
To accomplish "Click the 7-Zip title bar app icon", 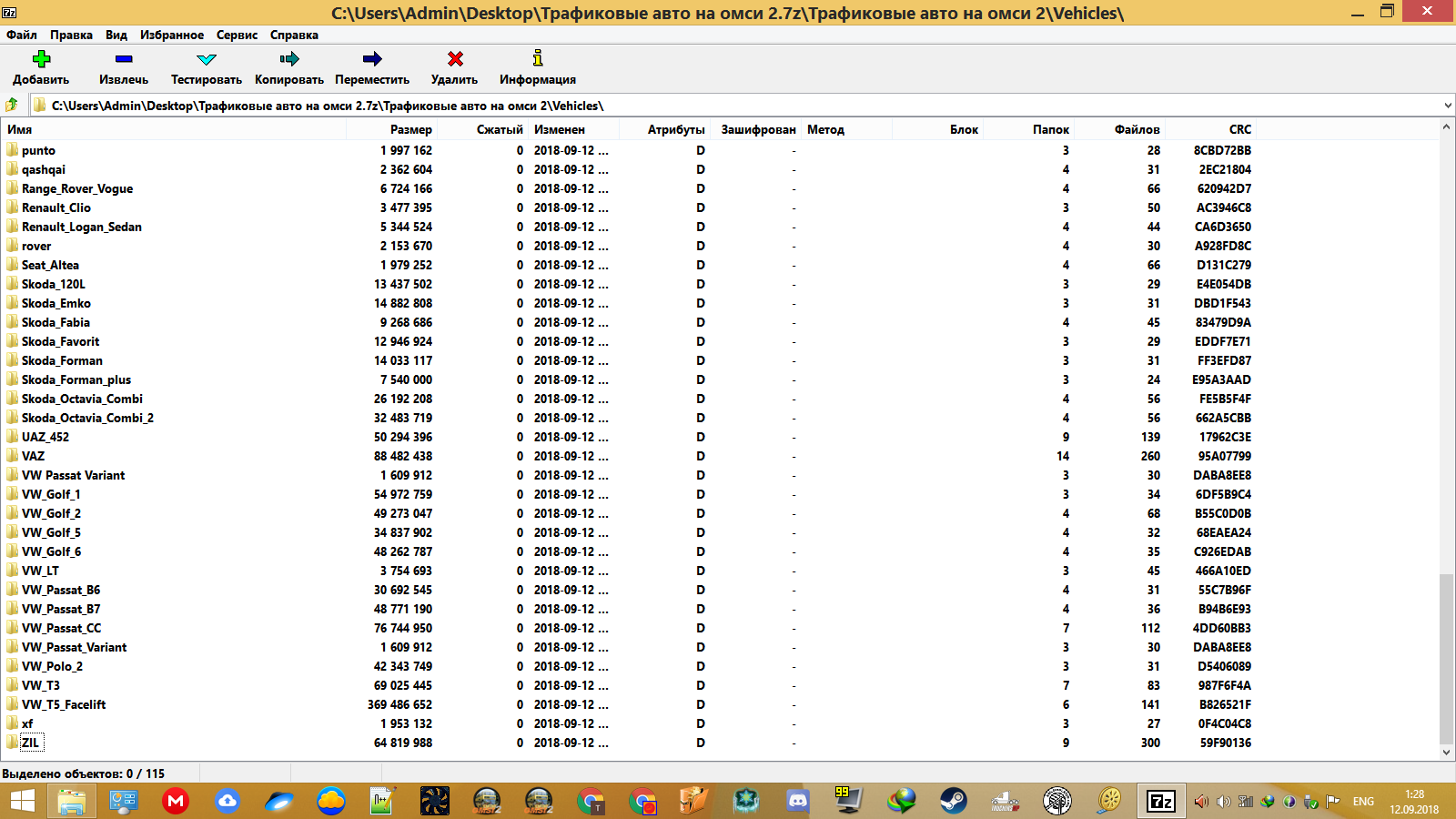I will pyautogui.click(x=9, y=13).
